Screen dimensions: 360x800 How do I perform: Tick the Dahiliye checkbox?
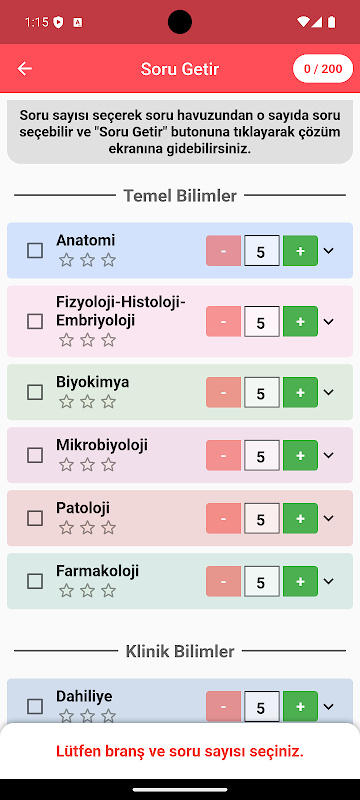click(x=35, y=707)
